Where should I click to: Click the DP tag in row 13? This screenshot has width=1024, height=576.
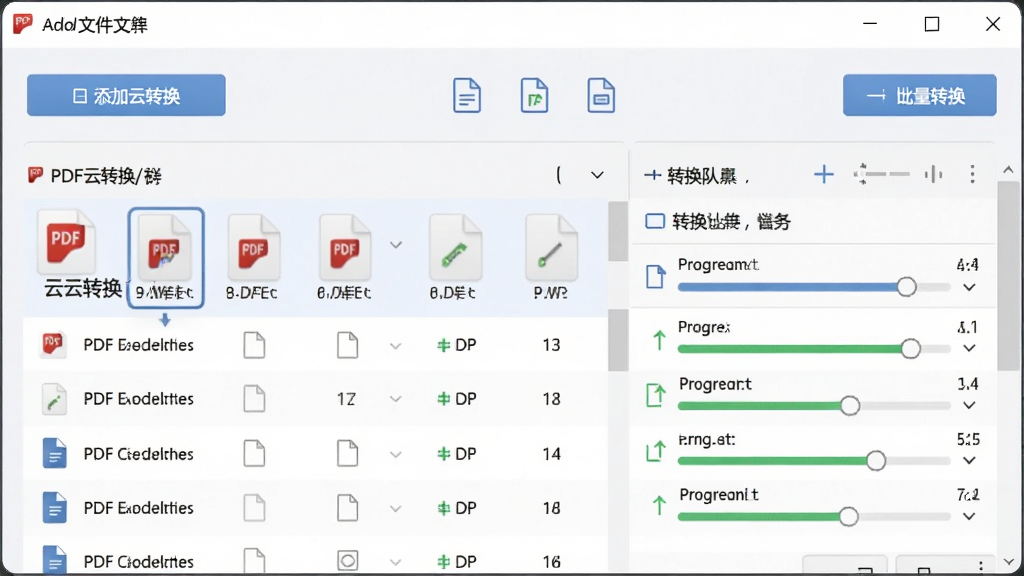[x=456, y=345]
